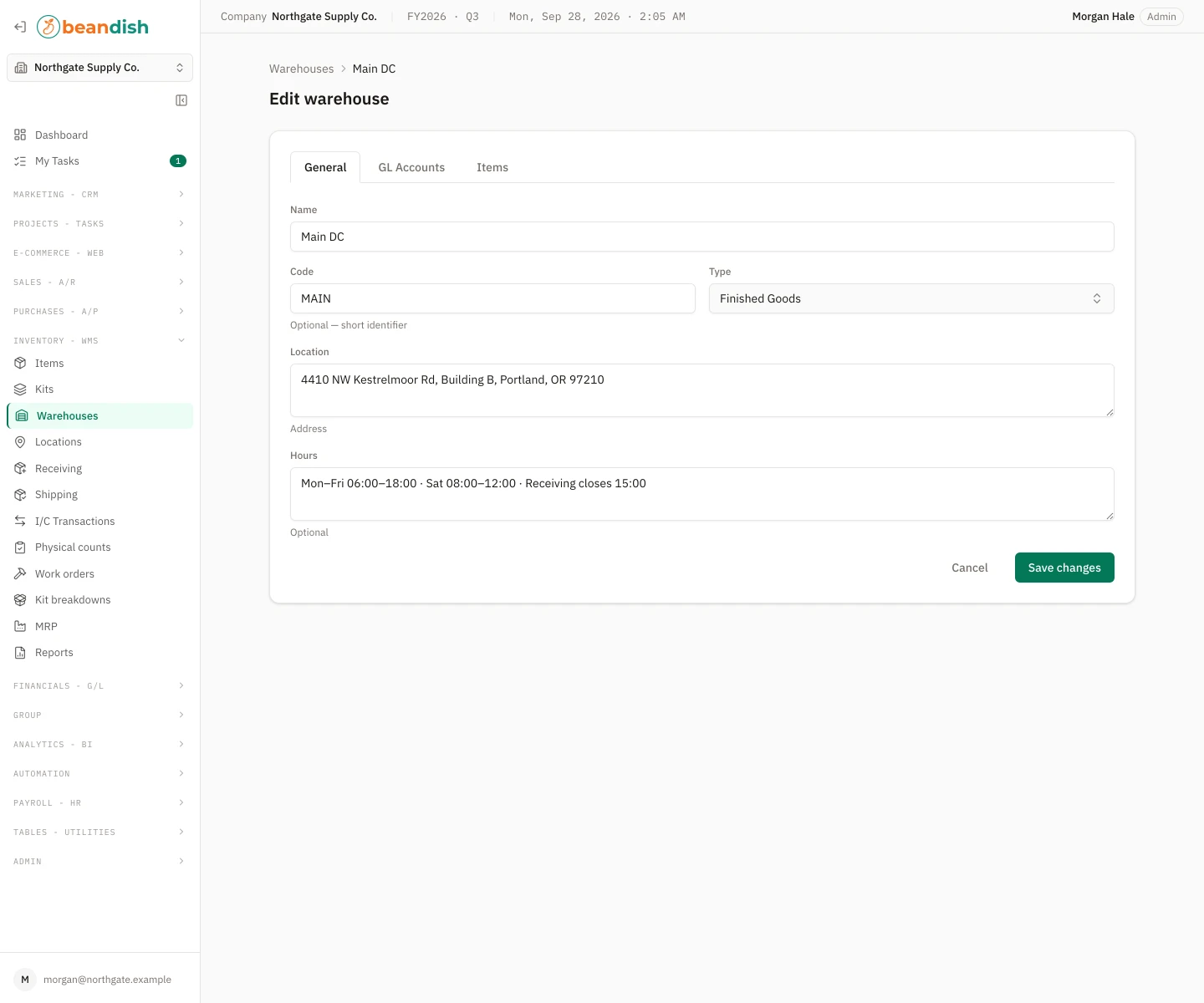This screenshot has height=1003, width=1204.
Task: Go to Items in Inventory
Action: 100,364
